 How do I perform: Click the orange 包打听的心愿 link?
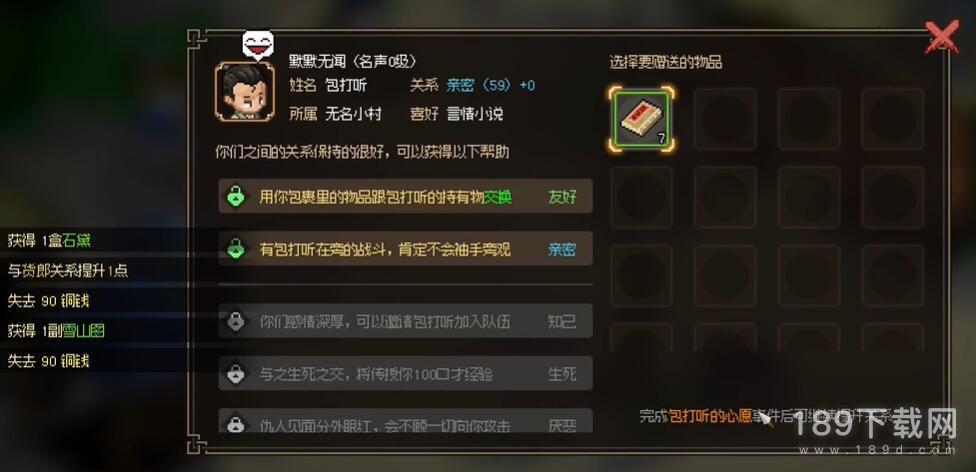pyautogui.click(x=710, y=416)
